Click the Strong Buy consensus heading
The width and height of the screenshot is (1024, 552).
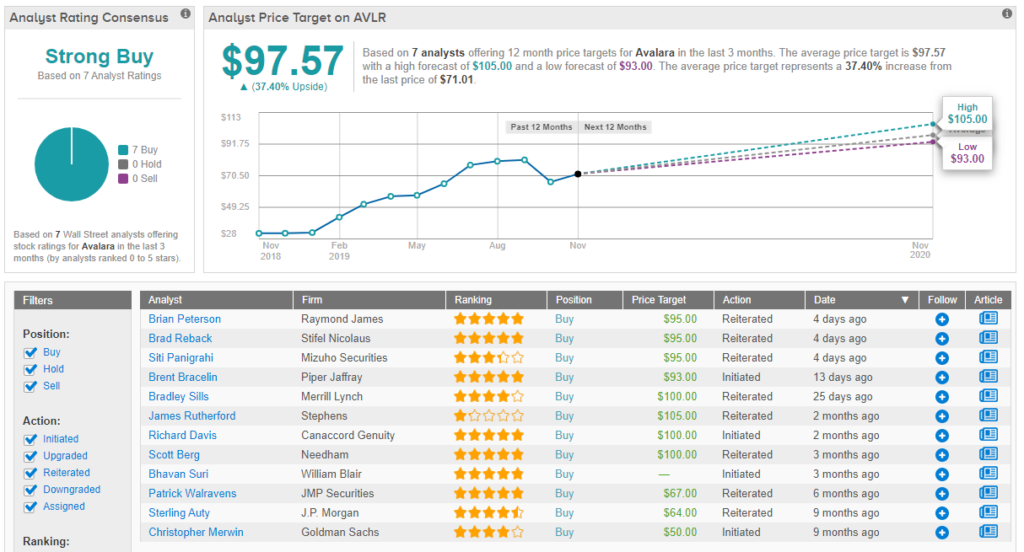pos(99,57)
